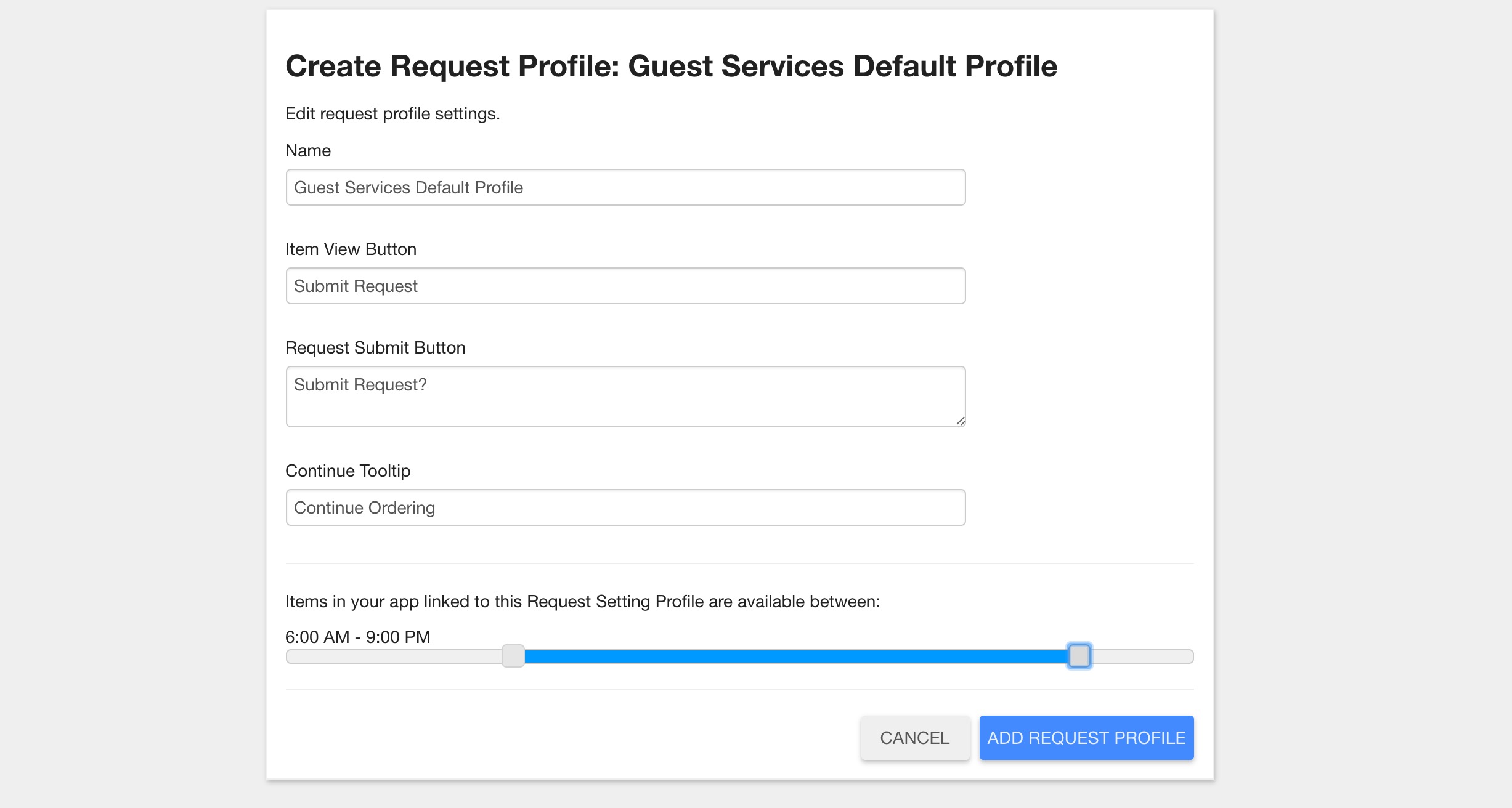The height and width of the screenshot is (808, 1512).
Task: Click ADD REQUEST PROFILE button
Action: click(x=1086, y=738)
